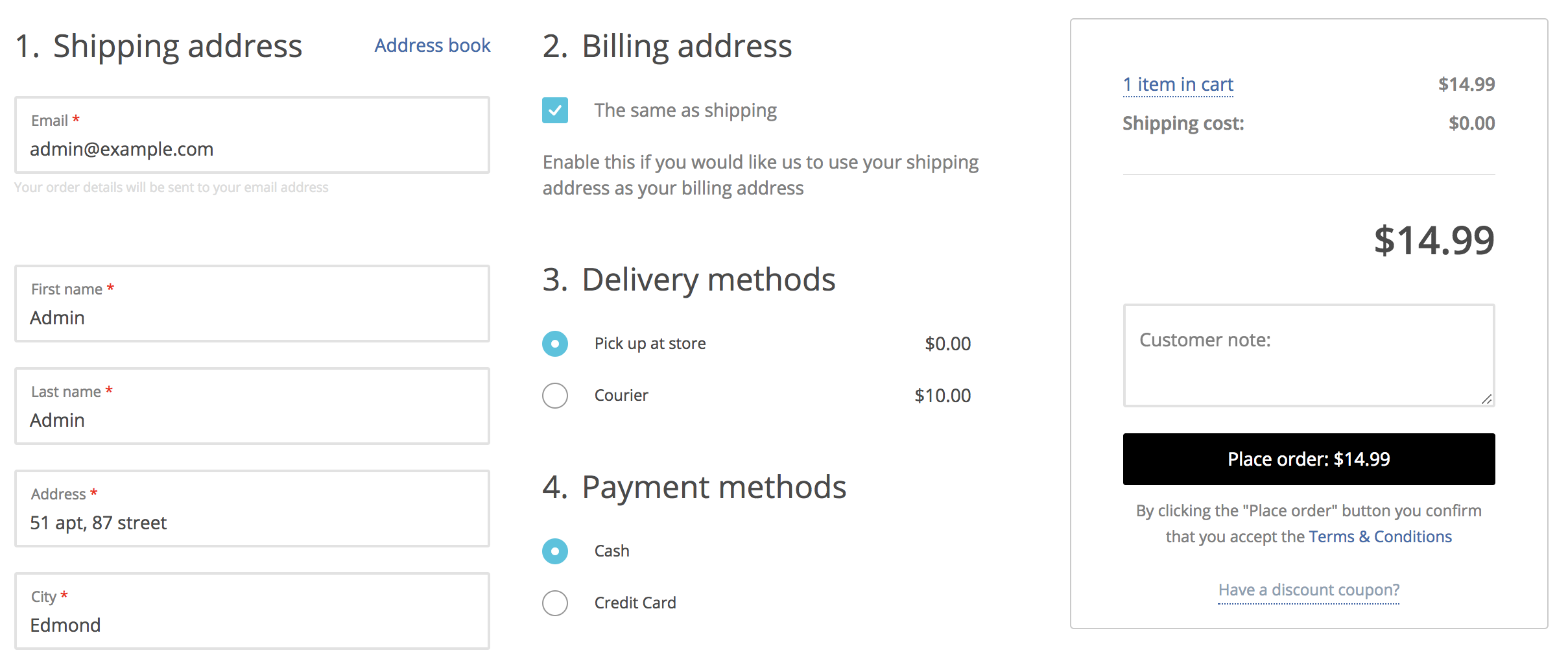Select Courier delivery for $10.00

click(x=554, y=396)
